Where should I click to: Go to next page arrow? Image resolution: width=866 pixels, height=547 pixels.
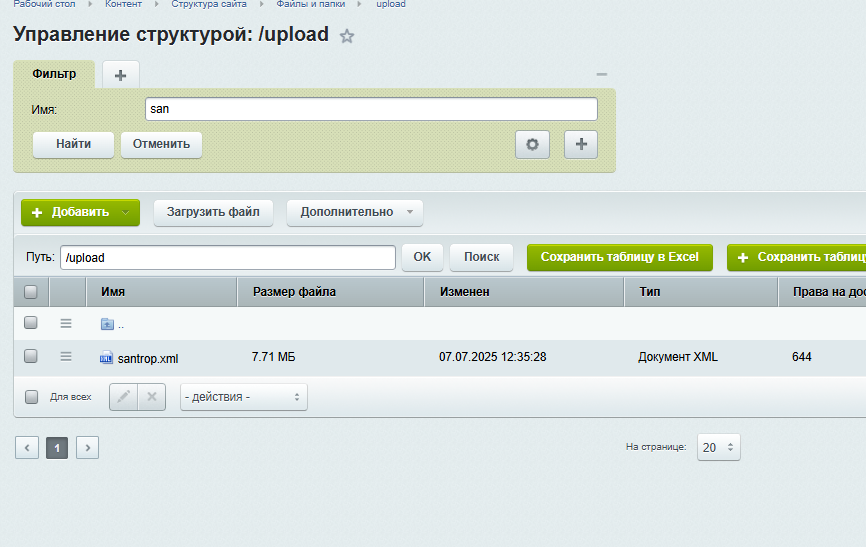pyautogui.click(x=87, y=448)
